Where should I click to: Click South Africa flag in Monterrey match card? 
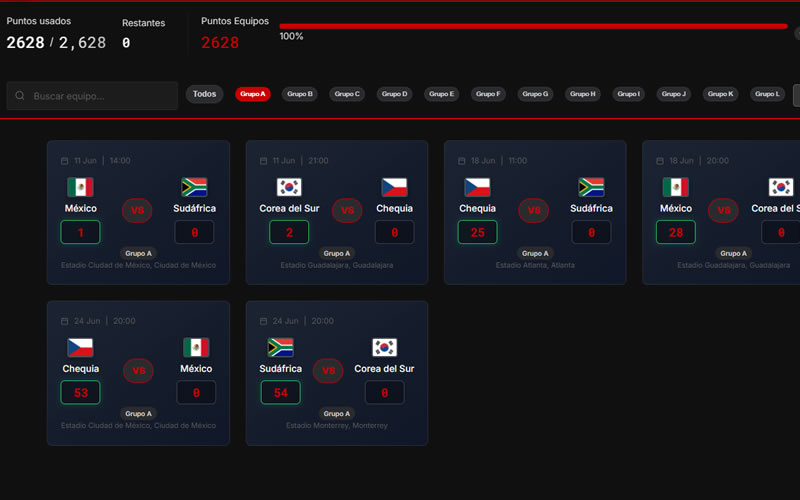(280, 347)
